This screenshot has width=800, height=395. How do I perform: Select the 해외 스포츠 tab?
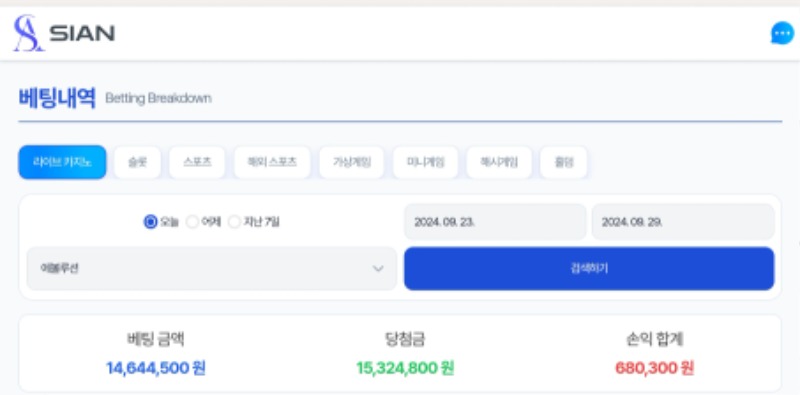272,162
